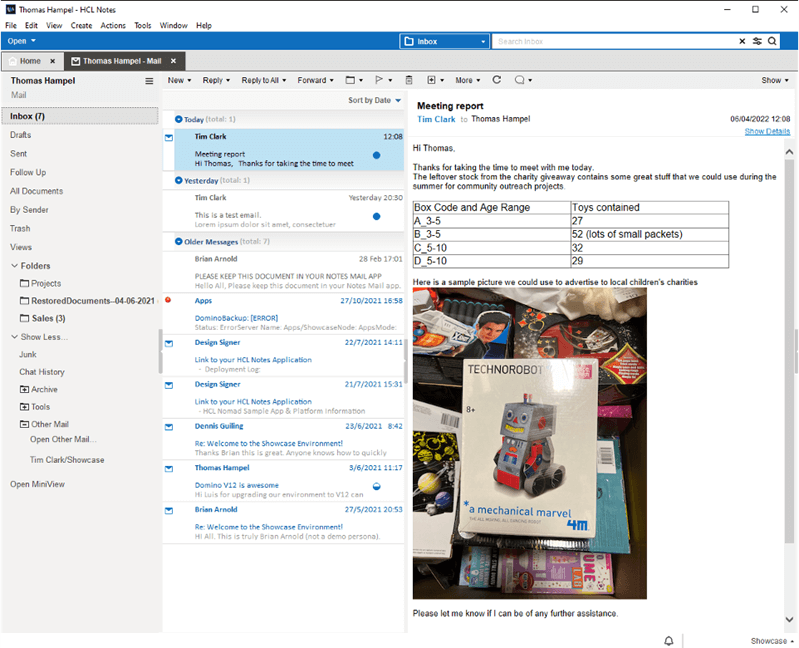The width and height of the screenshot is (799, 648).
Task: Click the Show Details link
Action: click(x=767, y=131)
